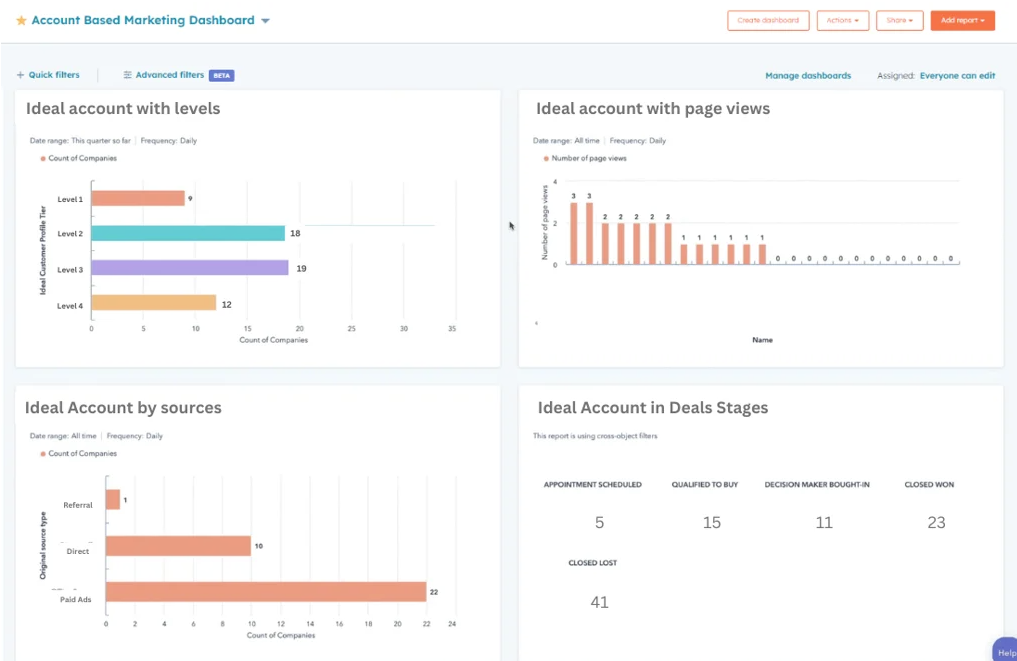1017x661 pixels.
Task: Click the favorite star icon beside dashboard title
Action: click(x=21, y=21)
